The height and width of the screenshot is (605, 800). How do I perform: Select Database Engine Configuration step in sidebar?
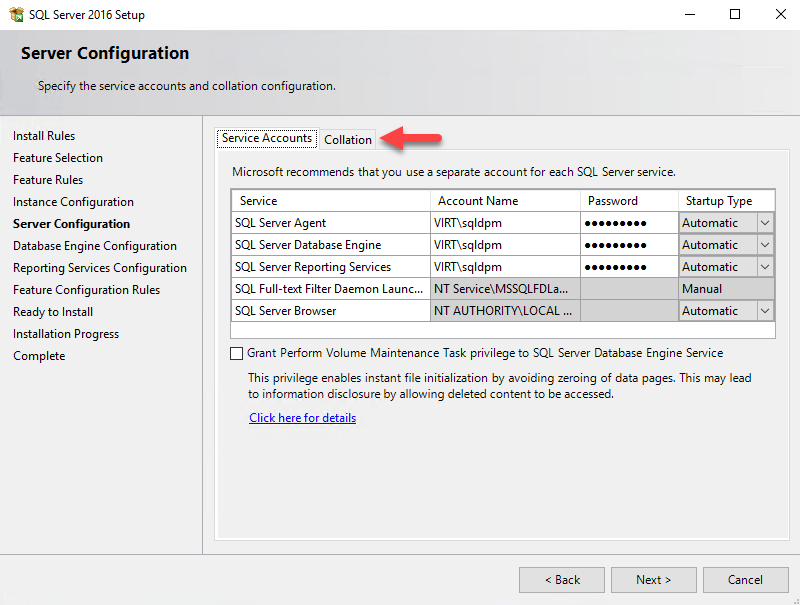(x=95, y=246)
